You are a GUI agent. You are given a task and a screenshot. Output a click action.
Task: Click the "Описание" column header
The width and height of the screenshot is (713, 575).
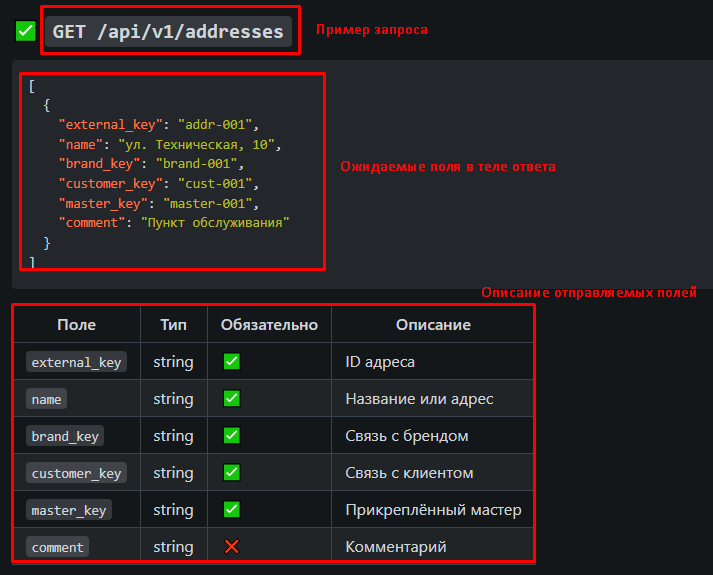tap(432, 325)
